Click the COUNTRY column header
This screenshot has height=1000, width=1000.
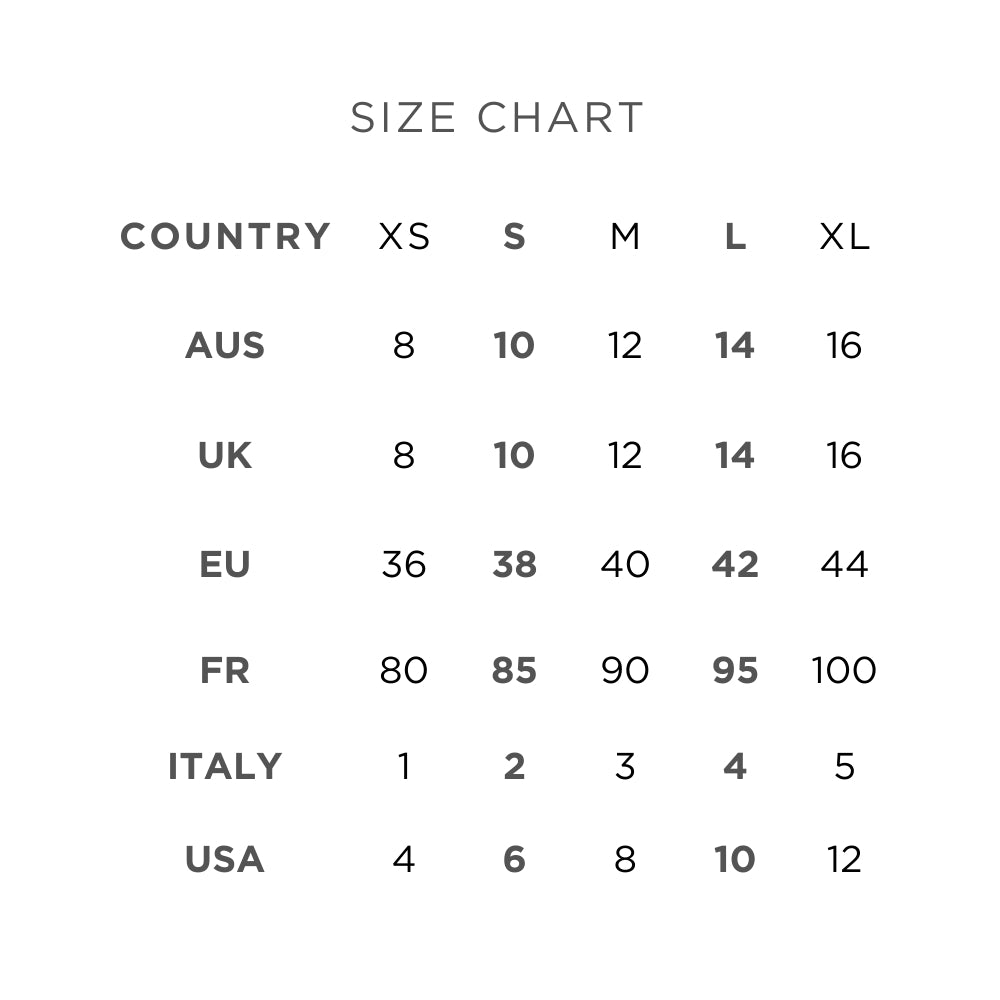pos(225,237)
